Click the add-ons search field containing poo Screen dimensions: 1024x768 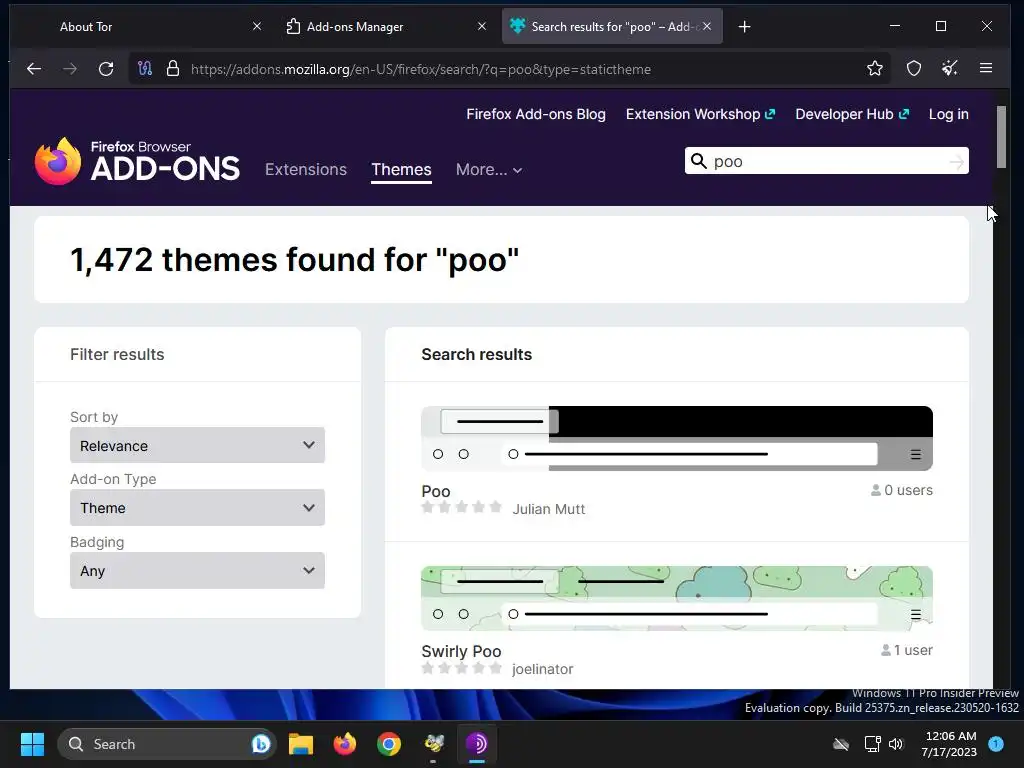tap(826, 161)
